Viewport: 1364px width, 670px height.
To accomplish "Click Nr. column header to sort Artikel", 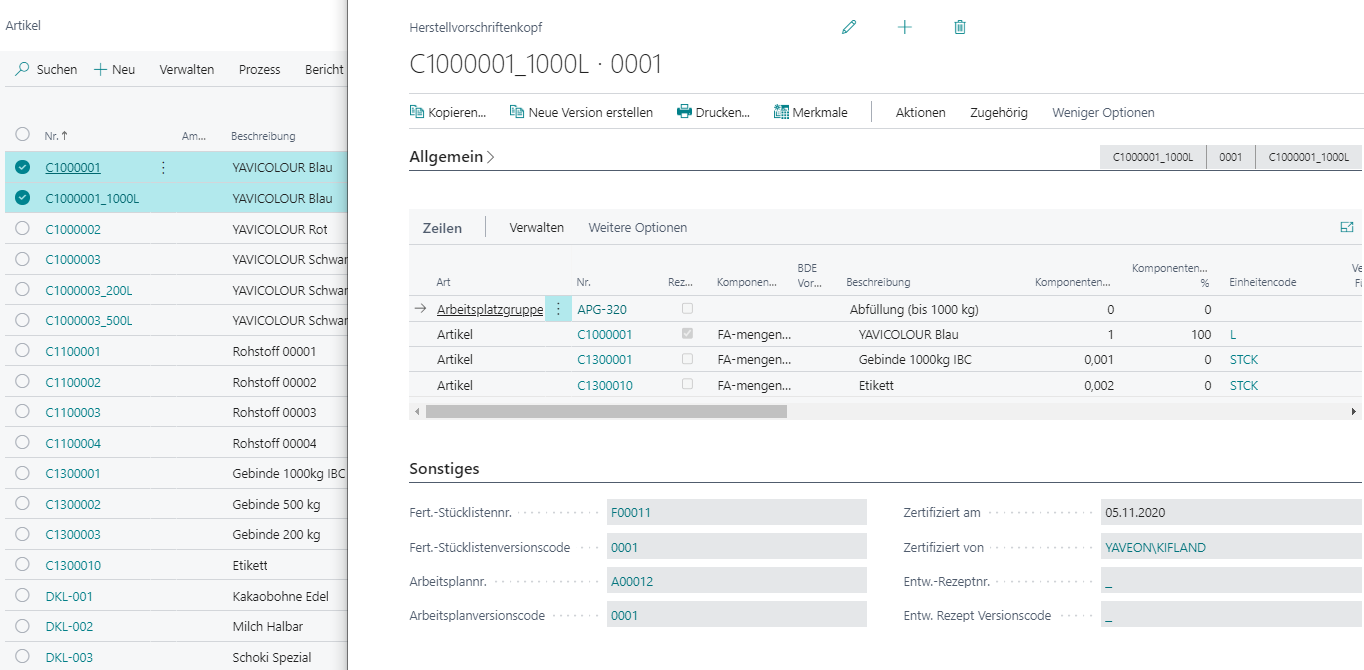I will coord(56,135).
